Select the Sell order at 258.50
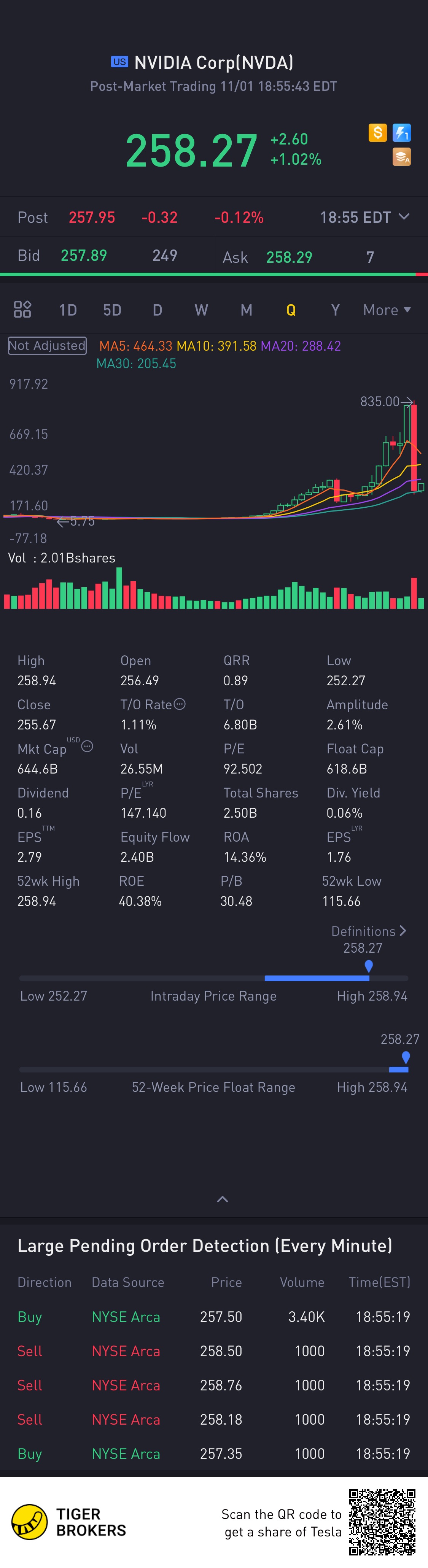The height and width of the screenshot is (1568, 428). click(x=214, y=1351)
